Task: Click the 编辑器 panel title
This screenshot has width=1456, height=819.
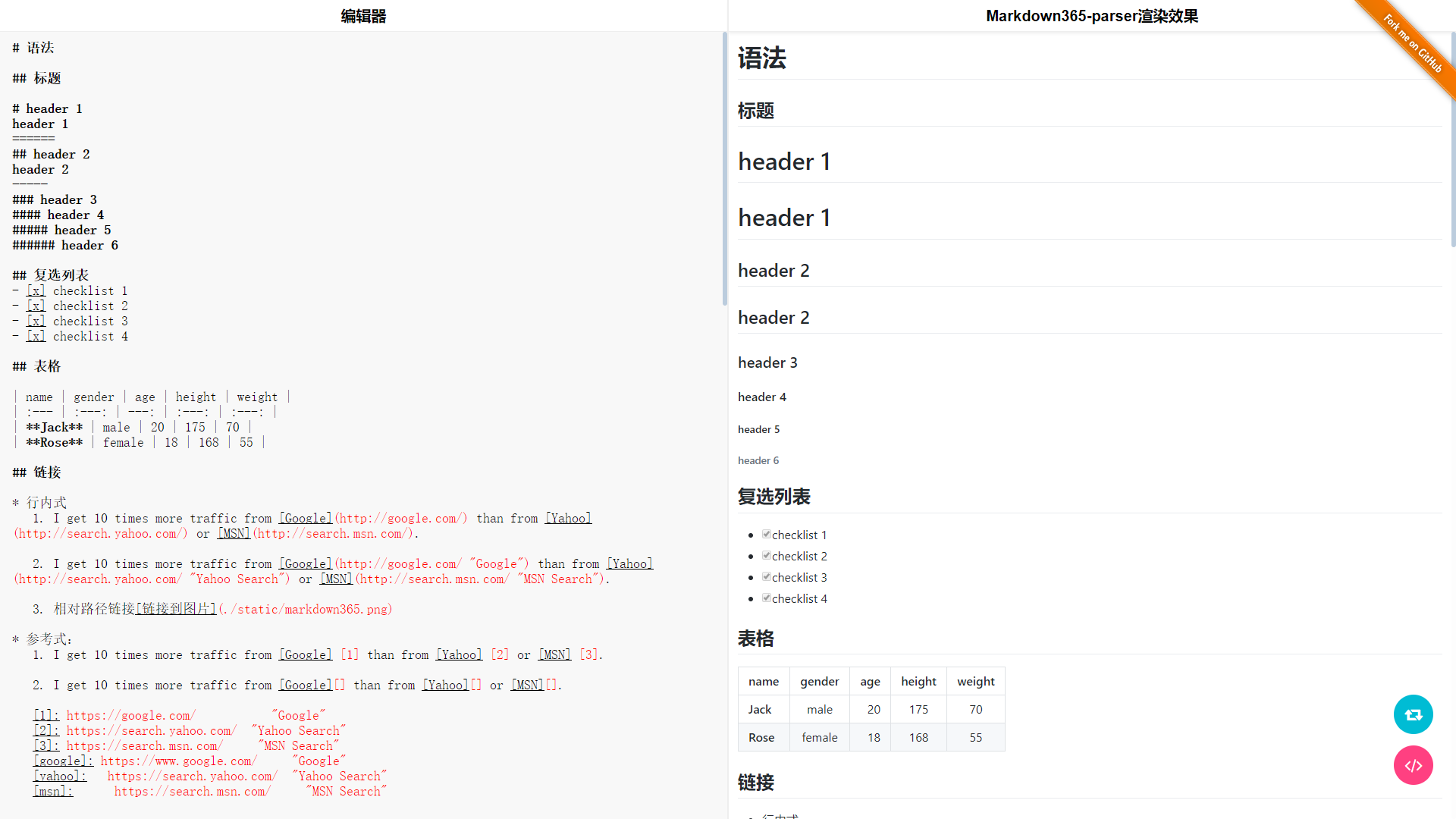Action: point(363,16)
